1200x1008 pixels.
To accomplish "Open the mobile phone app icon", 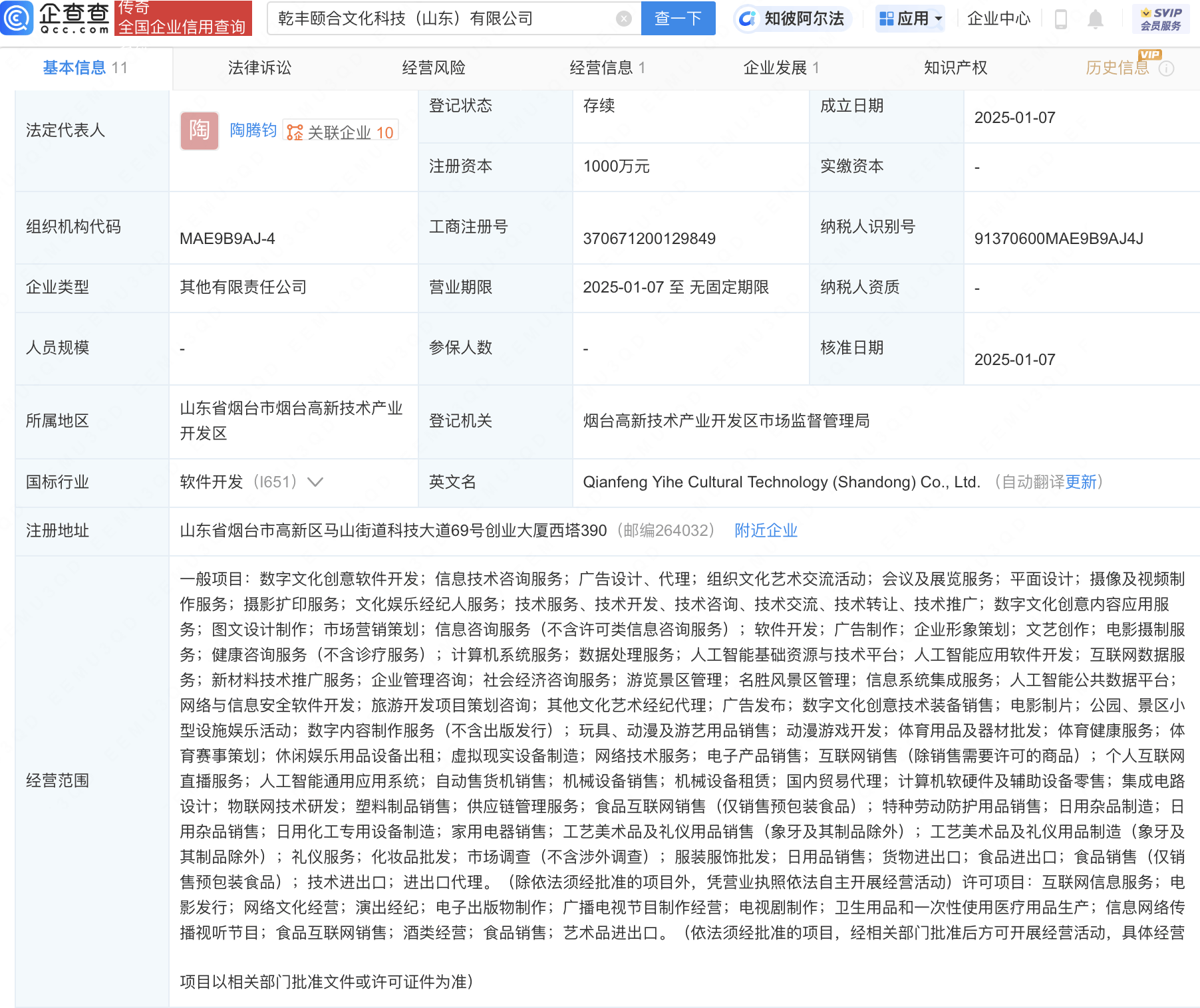I will pos(1061,19).
